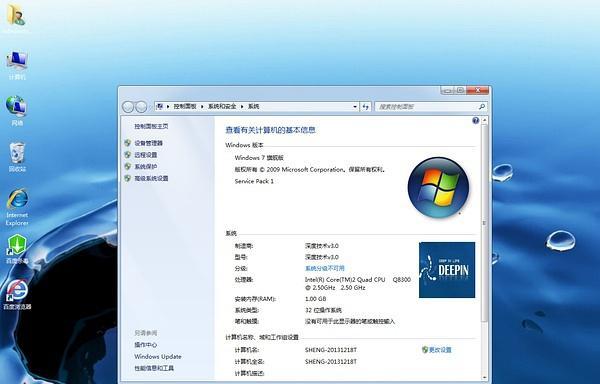Image resolution: width=600 pixels, height=384 pixels.
Task: Open 设备管理器 device manager link
Action: pyautogui.click(x=148, y=143)
